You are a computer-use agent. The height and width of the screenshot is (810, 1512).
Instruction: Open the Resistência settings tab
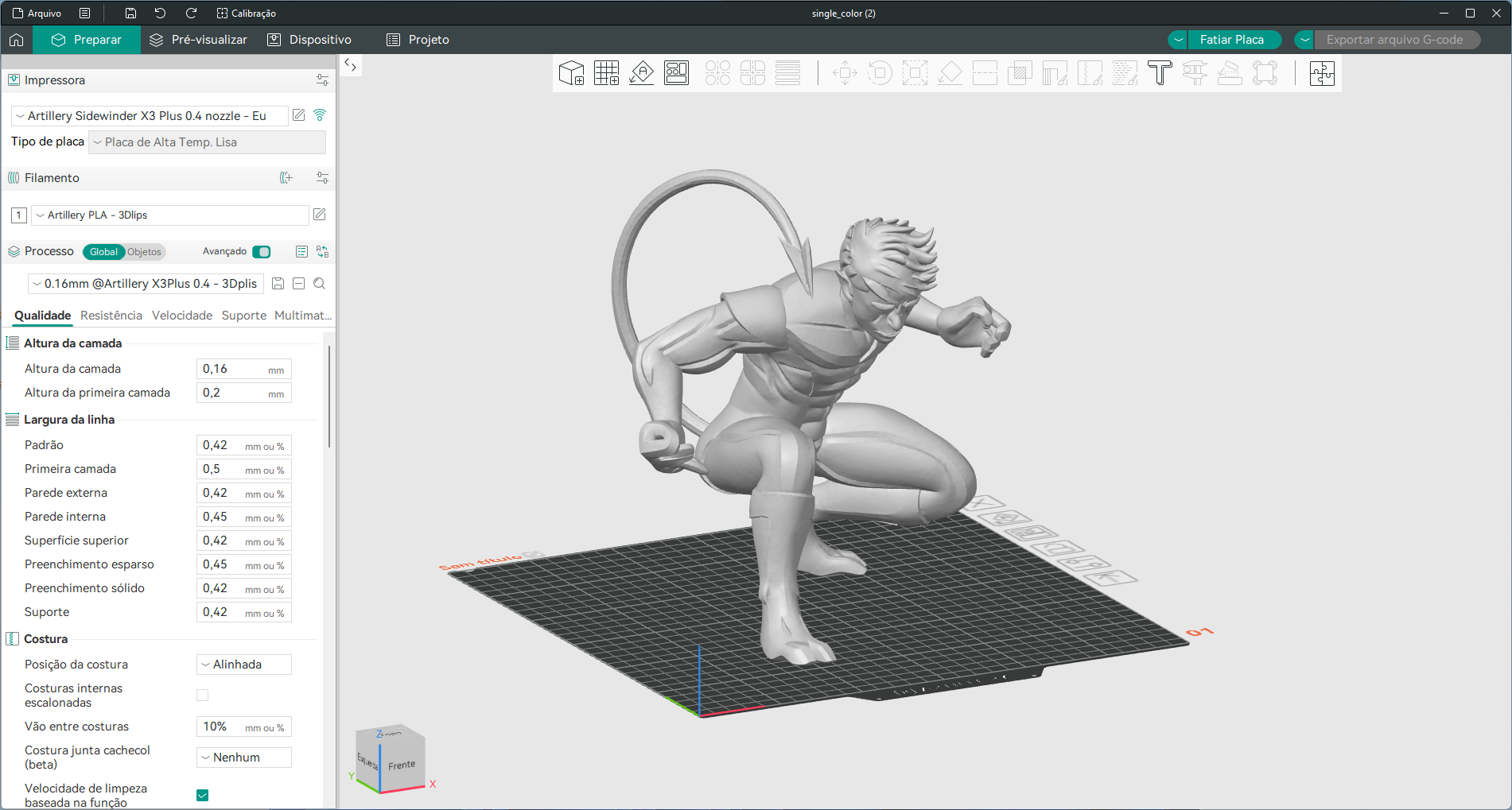[x=111, y=316]
